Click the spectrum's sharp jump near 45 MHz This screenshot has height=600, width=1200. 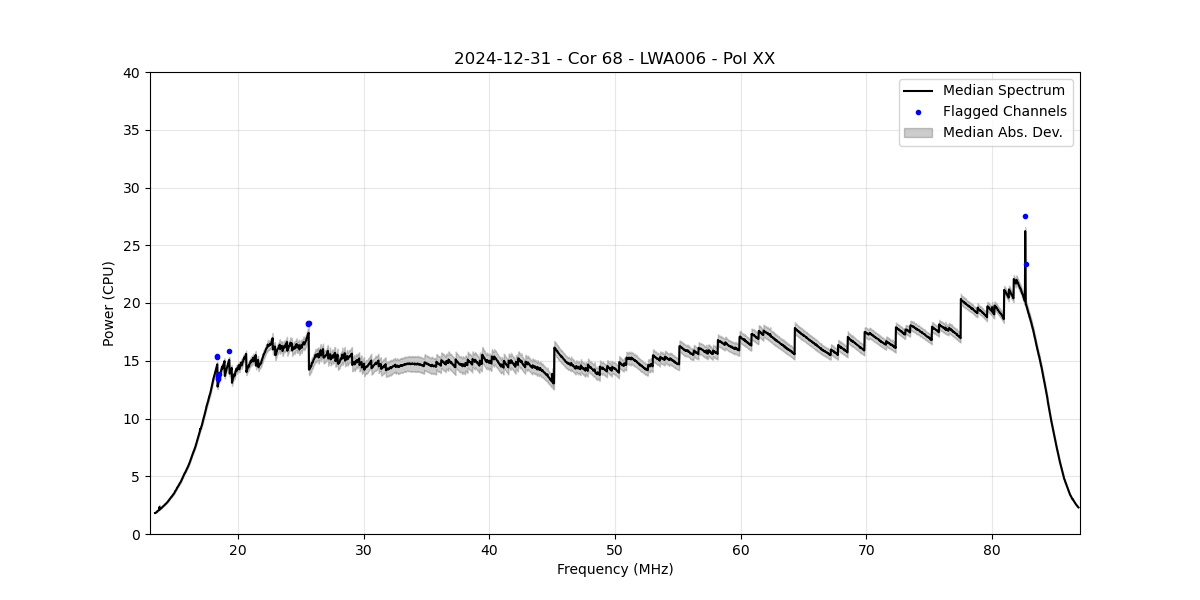click(554, 365)
